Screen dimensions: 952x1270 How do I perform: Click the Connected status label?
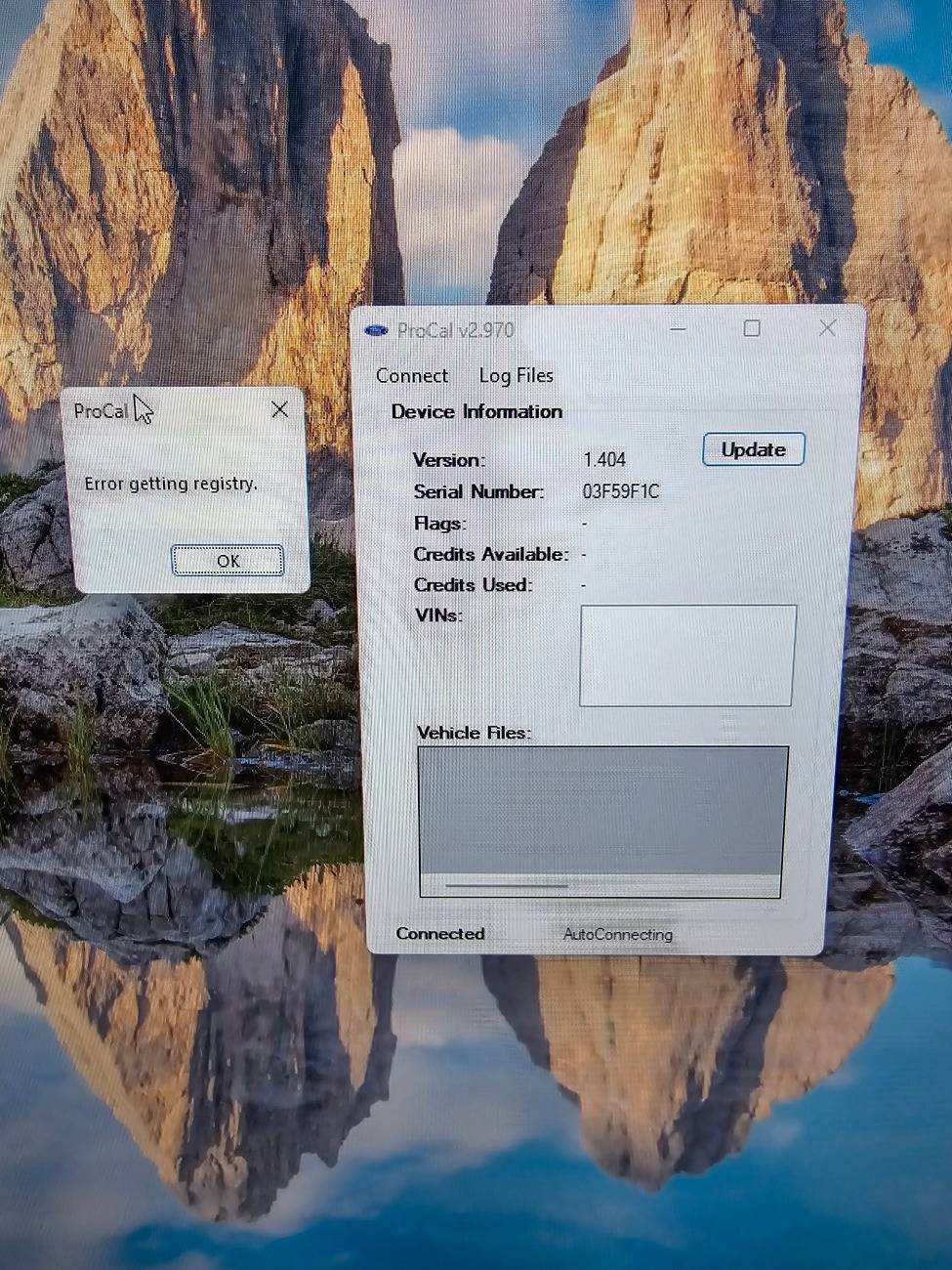tap(440, 934)
